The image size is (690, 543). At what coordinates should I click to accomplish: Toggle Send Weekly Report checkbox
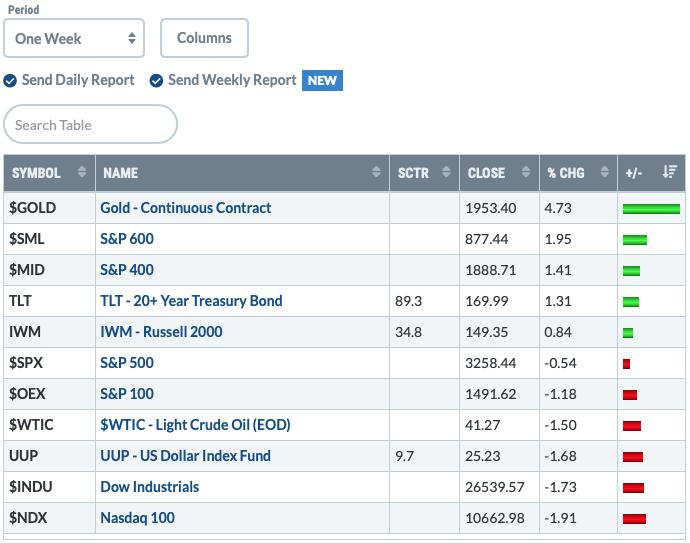(156, 81)
